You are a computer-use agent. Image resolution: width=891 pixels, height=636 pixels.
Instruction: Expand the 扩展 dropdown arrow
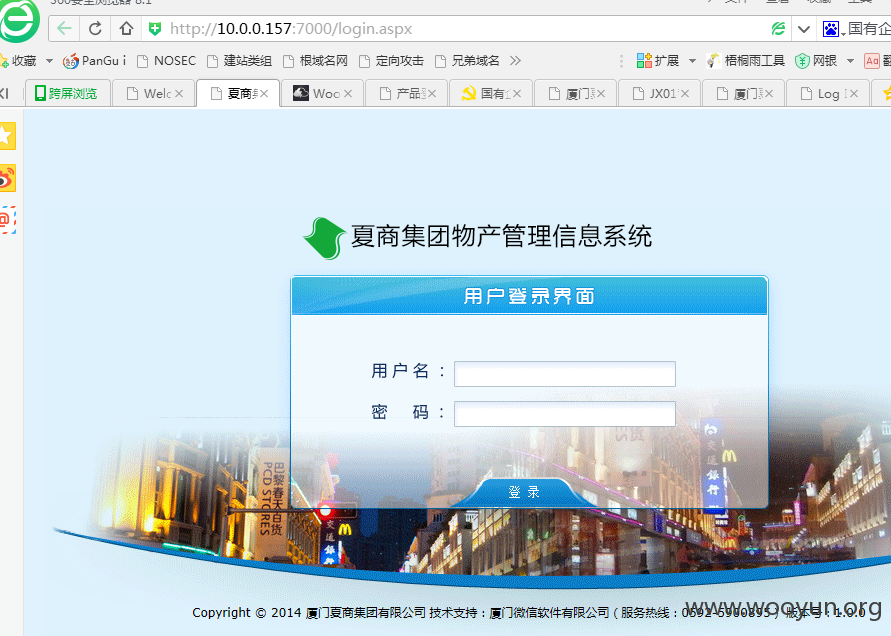pos(692,61)
